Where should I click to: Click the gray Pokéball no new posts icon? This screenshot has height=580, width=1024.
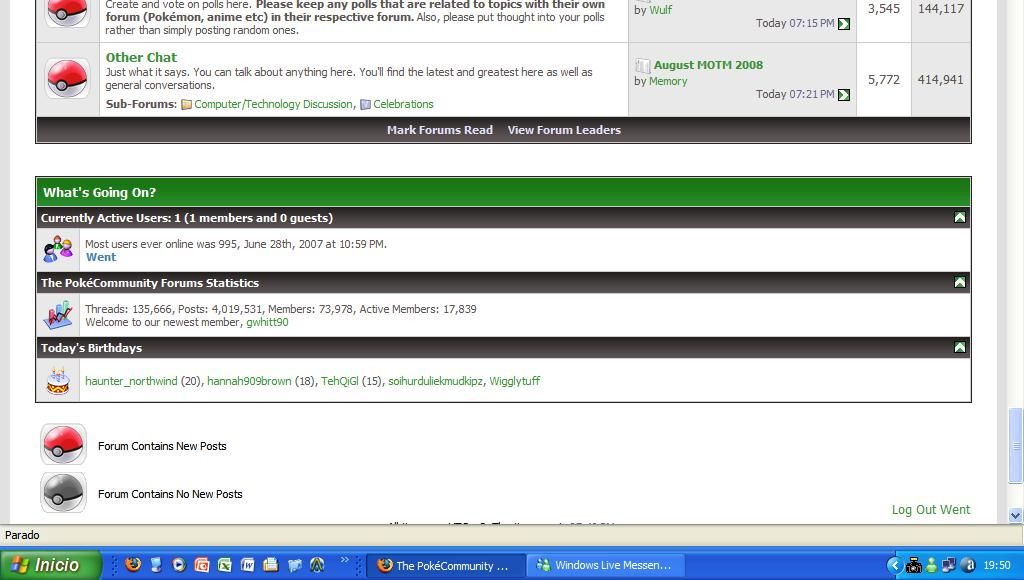click(63, 492)
